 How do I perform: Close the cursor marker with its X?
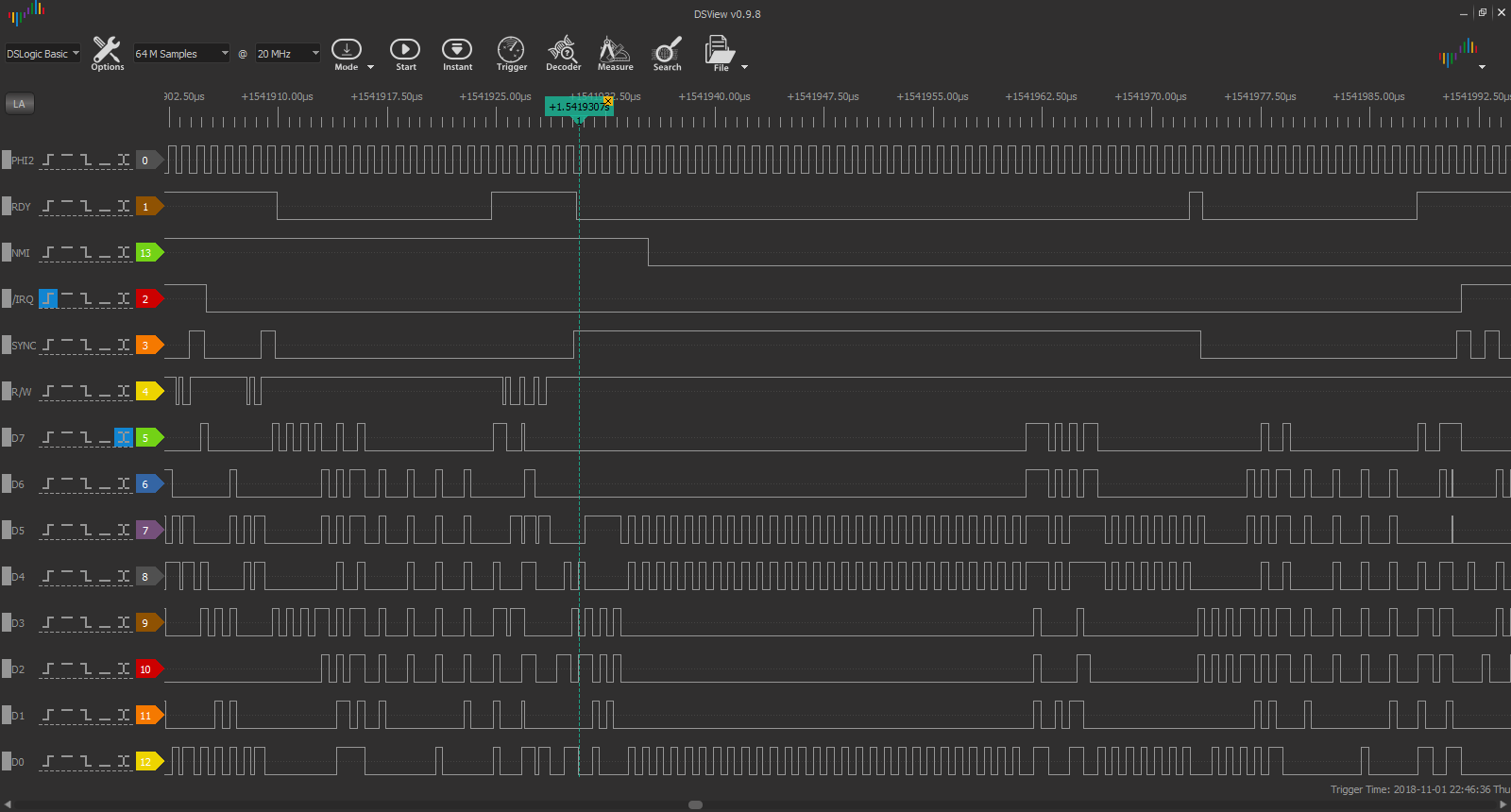point(608,100)
